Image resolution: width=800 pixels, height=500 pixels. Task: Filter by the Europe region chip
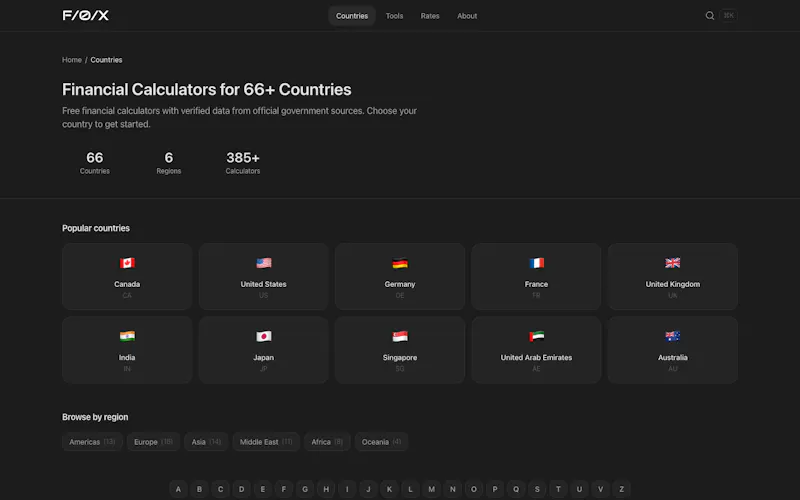point(154,442)
